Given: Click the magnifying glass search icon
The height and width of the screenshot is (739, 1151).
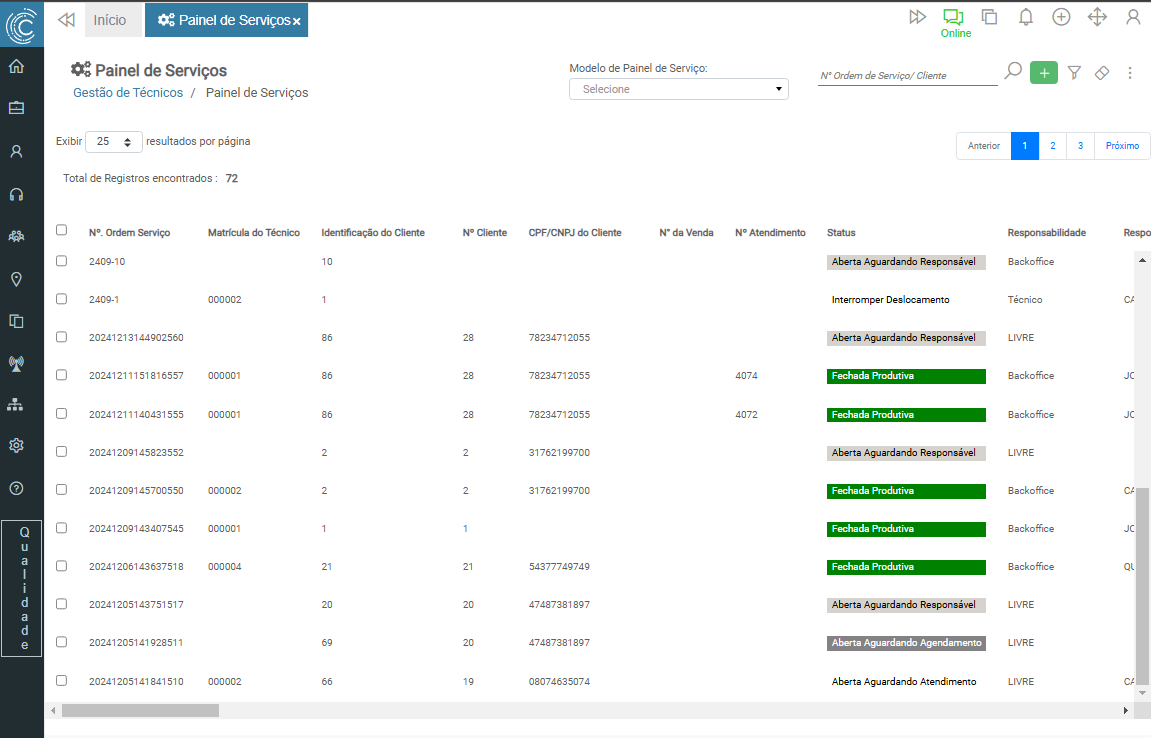Looking at the screenshot, I should [x=1013, y=72].
